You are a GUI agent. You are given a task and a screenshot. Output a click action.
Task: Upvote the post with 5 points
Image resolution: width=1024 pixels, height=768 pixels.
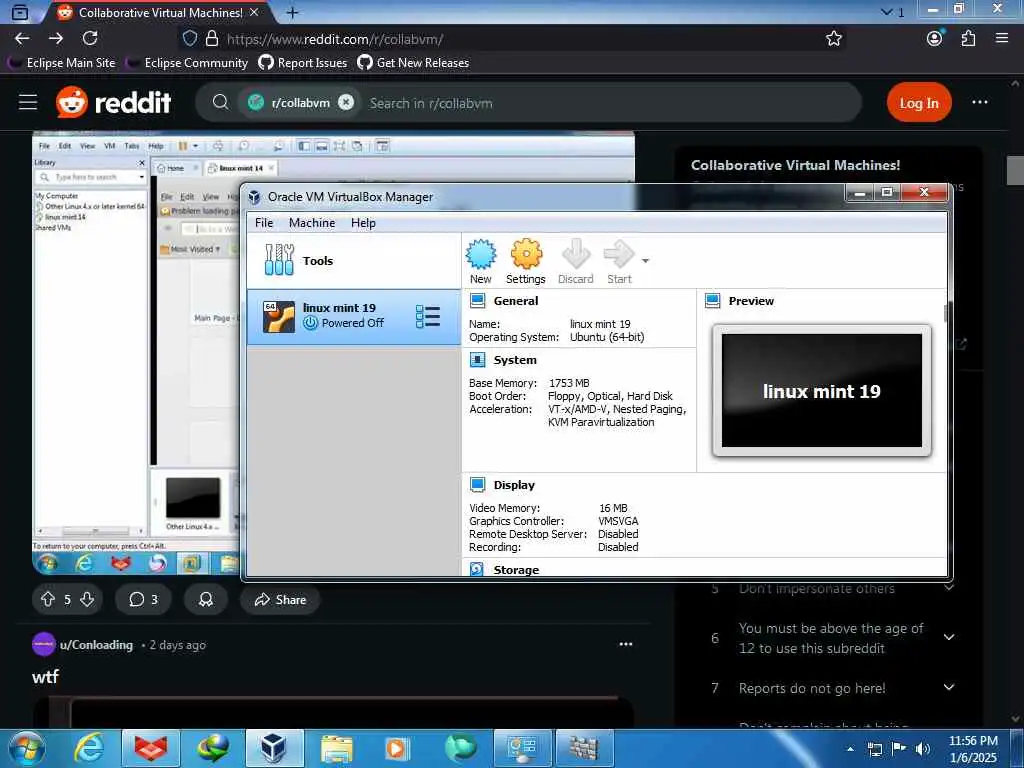click(x=48, y=600)
